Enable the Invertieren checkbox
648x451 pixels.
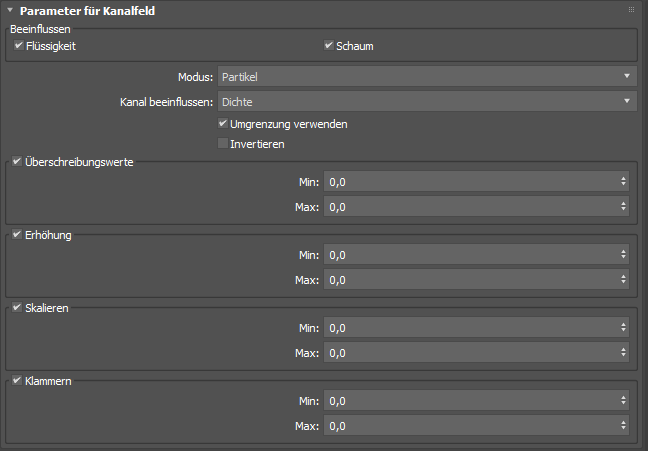coord(223,144)
